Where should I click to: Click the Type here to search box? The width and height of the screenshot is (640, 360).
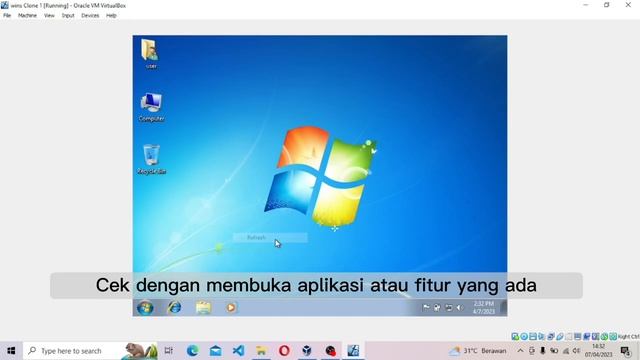90,351
